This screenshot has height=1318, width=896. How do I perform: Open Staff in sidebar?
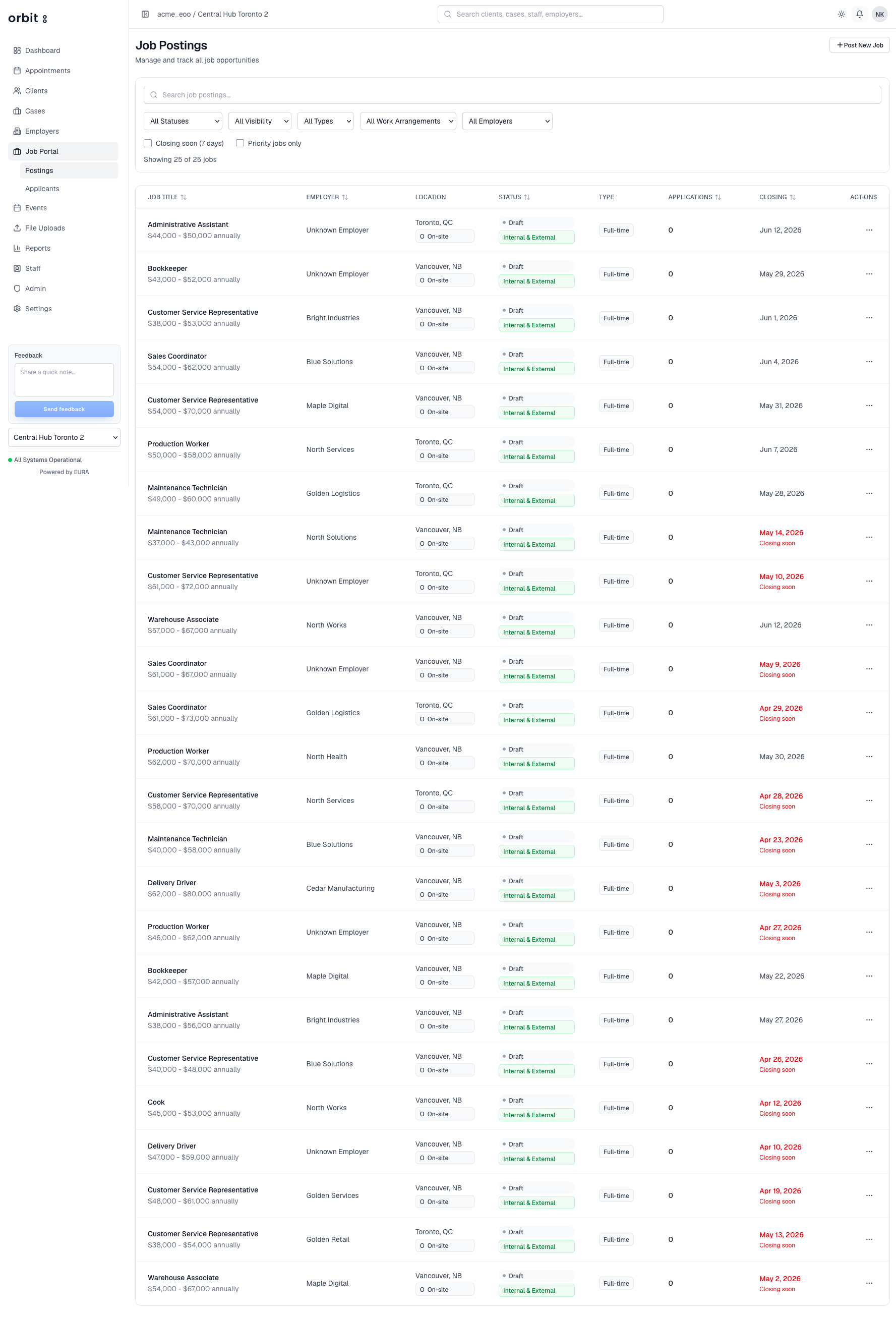coord(64,268)
